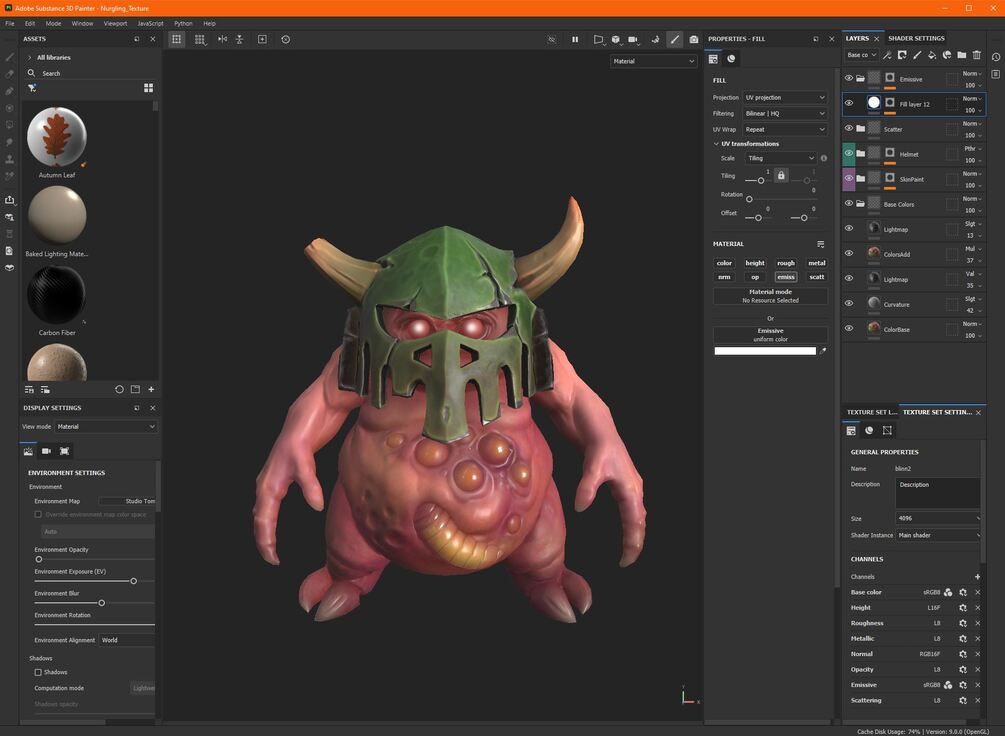
Task: Hide Fill layer 12
Action: 849,103
